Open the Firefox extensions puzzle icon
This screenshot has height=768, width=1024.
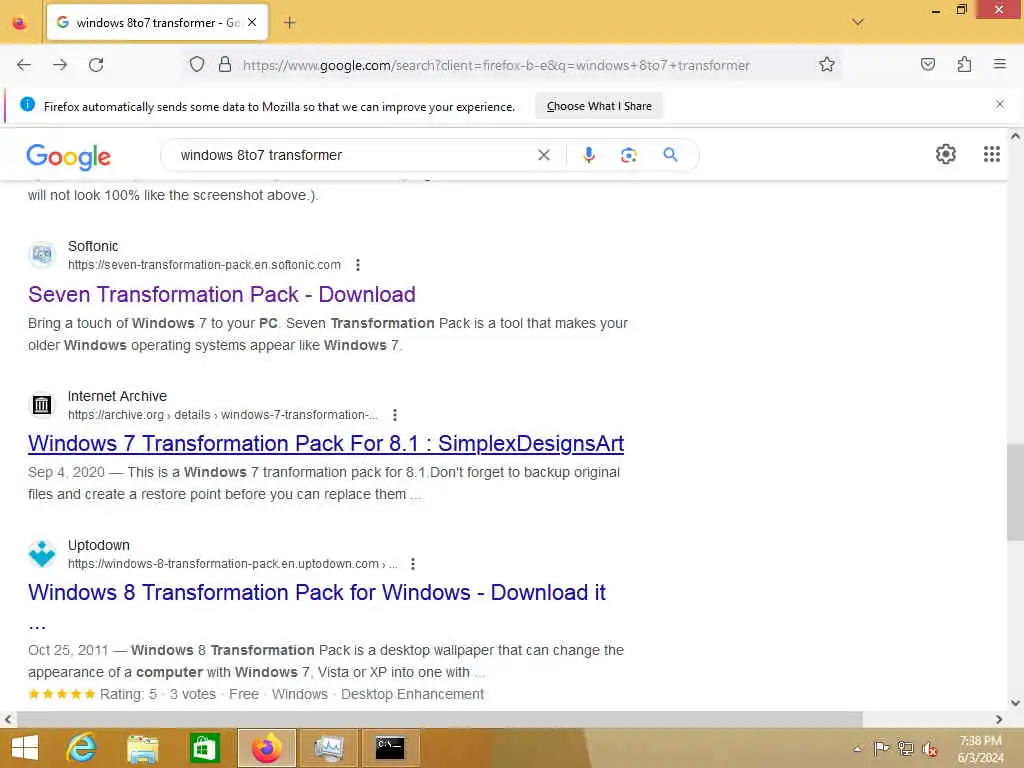click(964, 64)
